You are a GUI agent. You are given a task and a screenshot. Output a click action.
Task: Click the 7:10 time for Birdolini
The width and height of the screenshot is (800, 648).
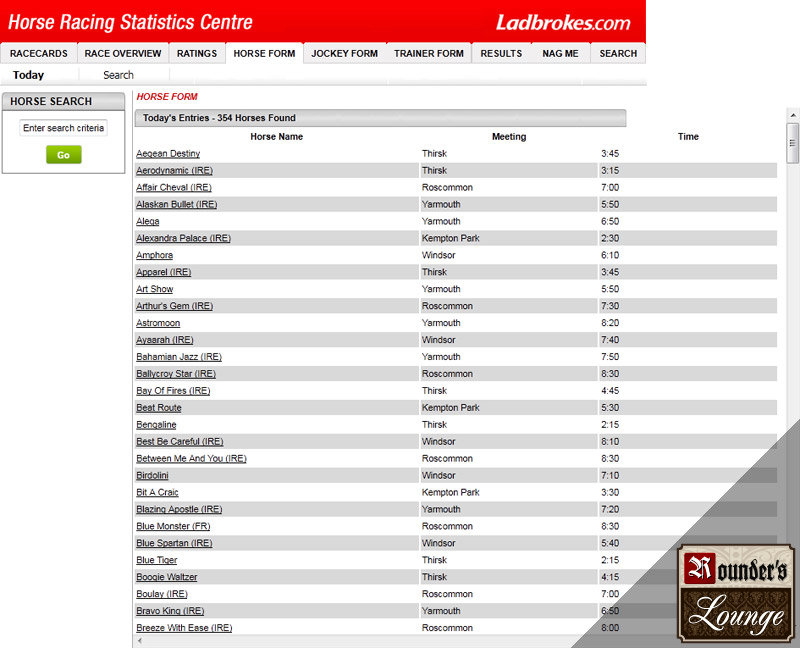tap(610, 476)
